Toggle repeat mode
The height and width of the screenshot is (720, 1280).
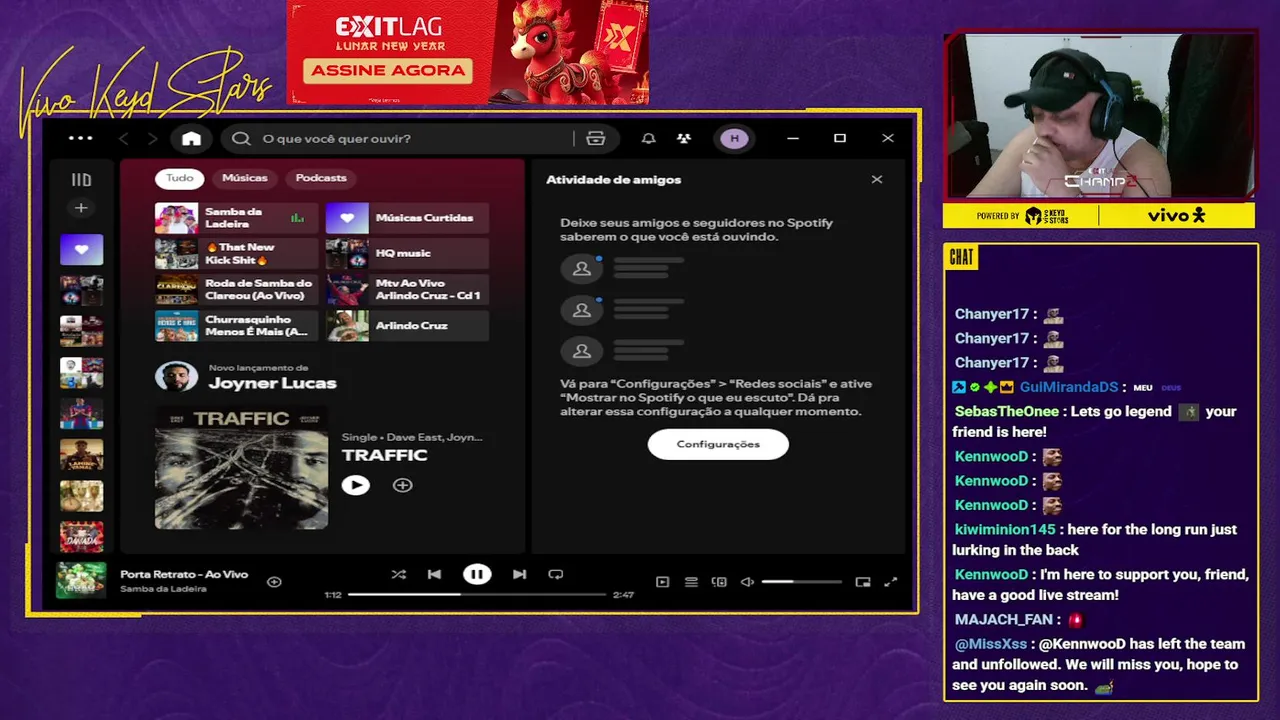556,575
